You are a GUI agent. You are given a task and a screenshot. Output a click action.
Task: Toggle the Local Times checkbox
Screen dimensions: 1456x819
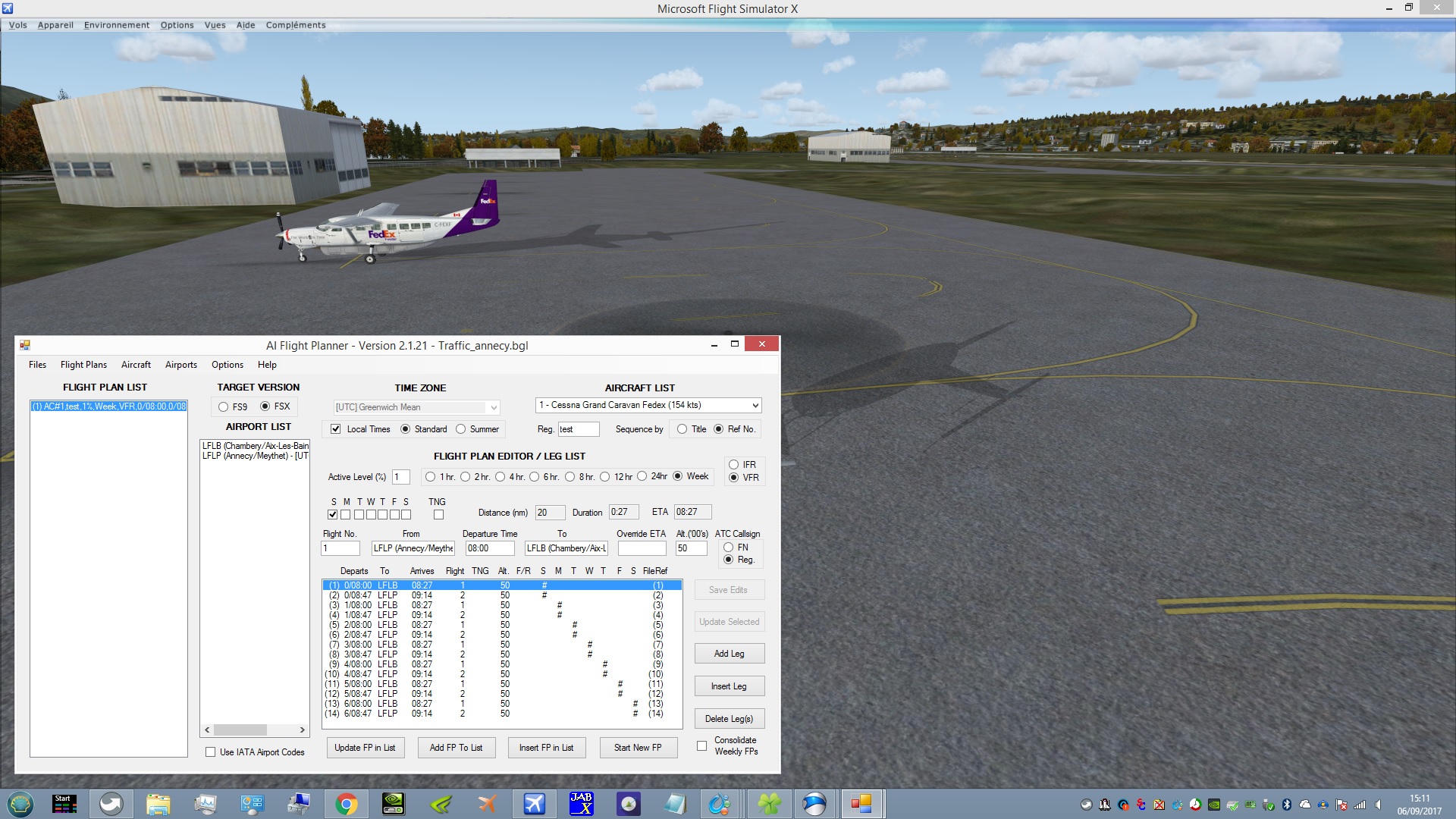(x=335, y=429)
